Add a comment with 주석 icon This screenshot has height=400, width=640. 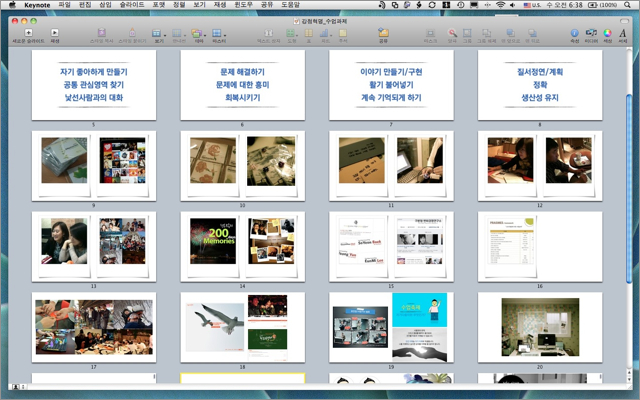(343, 36)
